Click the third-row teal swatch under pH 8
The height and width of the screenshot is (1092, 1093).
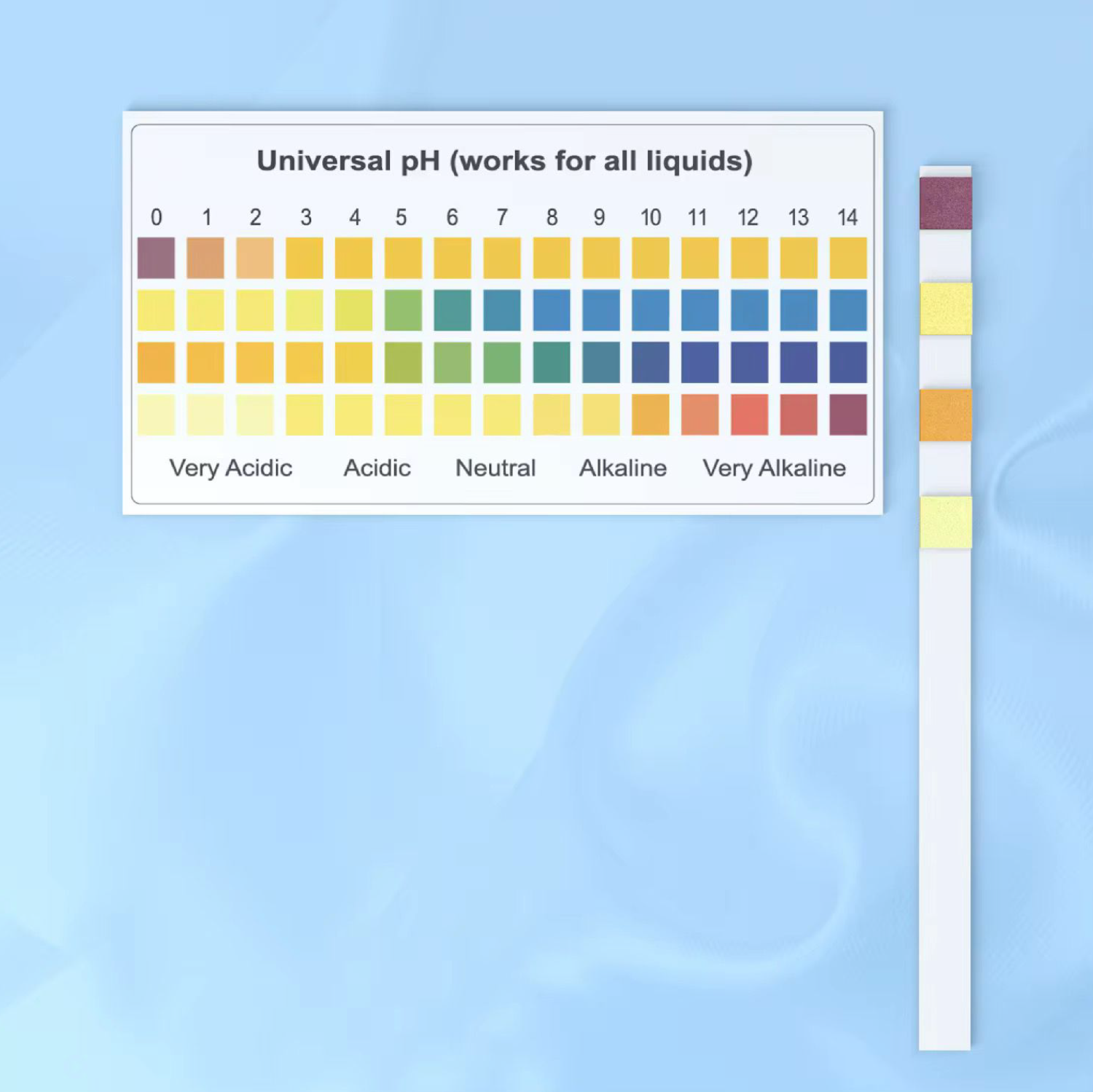tap(552, 363)
